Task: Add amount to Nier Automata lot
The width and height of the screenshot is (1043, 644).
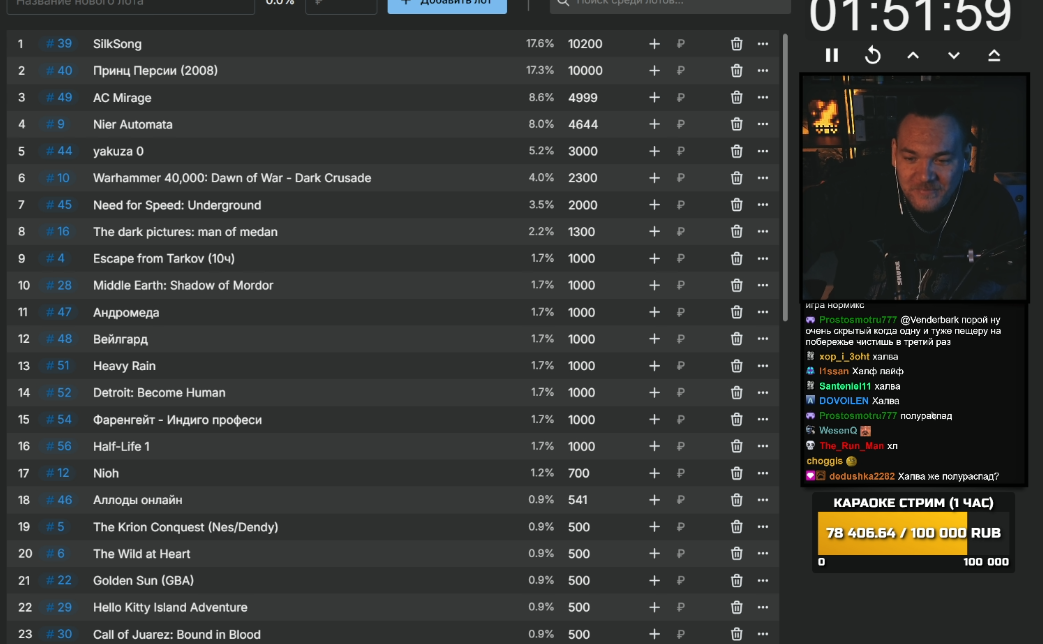Action: [x=655, y=124]
